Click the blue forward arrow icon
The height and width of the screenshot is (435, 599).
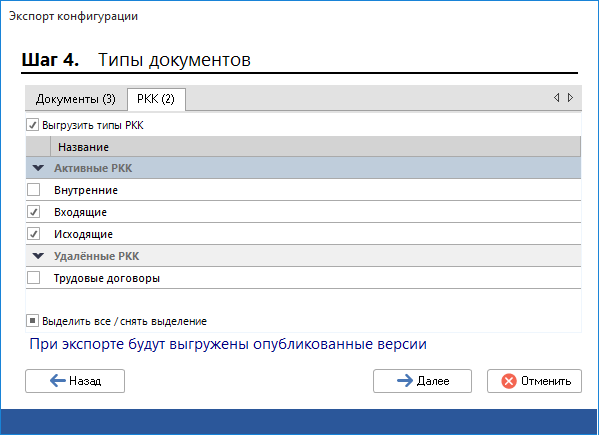pos(405,381)
